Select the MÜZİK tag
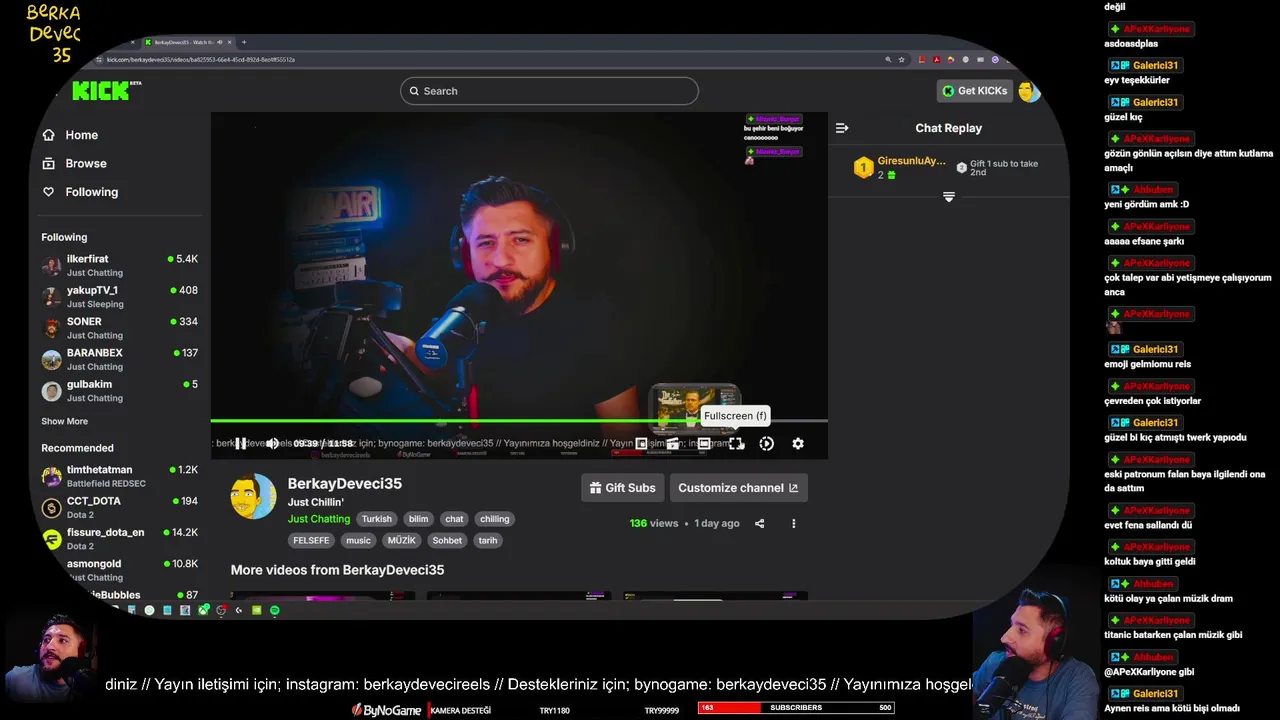Screen dimensions: 1280x720 (401, 540)
